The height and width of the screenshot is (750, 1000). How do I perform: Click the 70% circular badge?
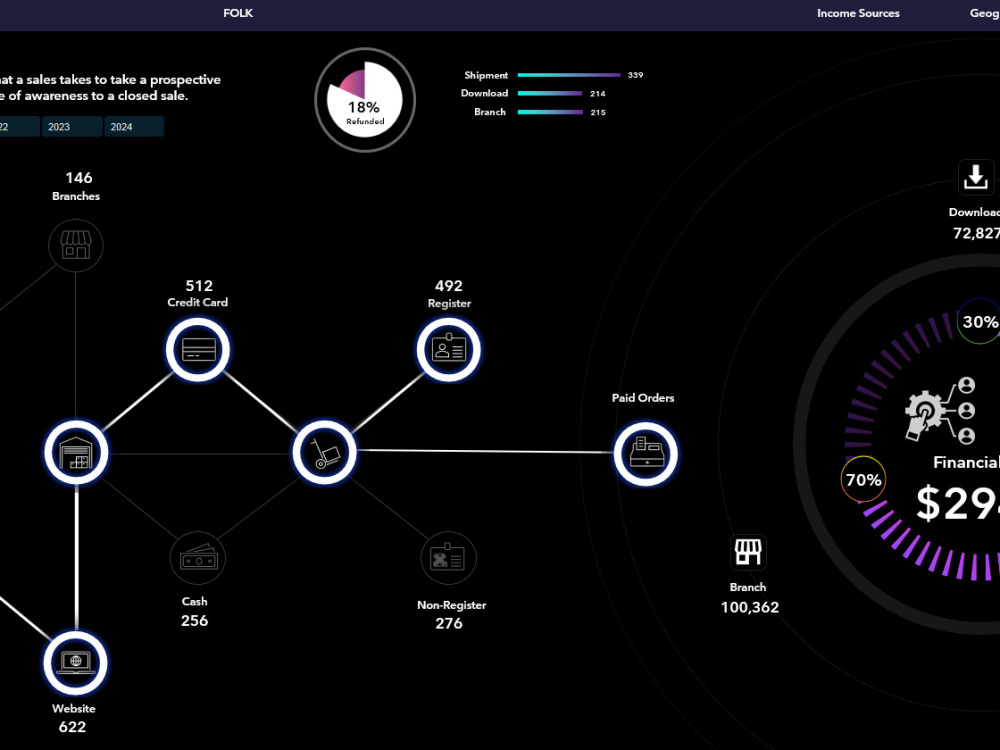[x=864, y=480]
